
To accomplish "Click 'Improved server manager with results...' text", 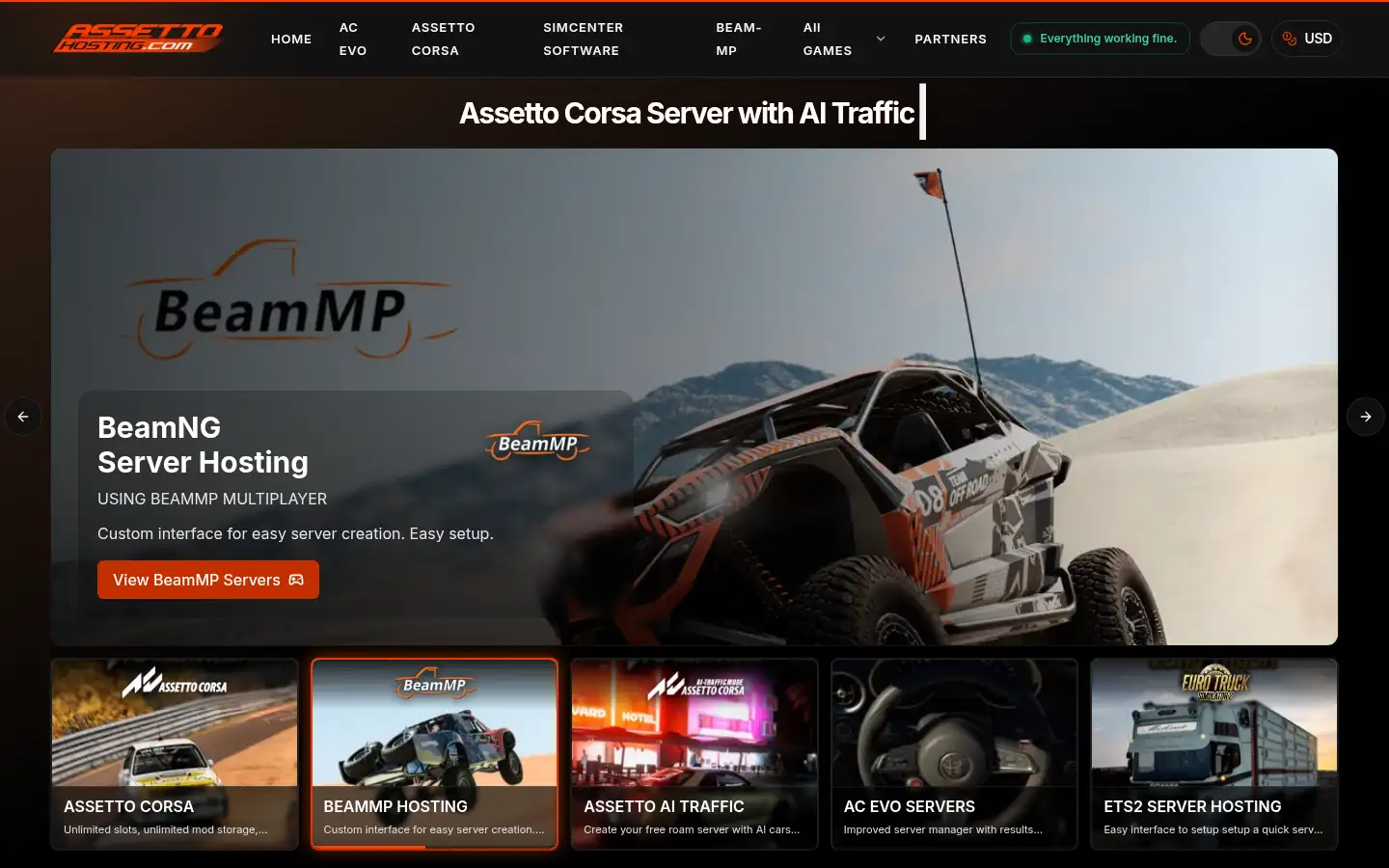I will [x=942, y=829].
